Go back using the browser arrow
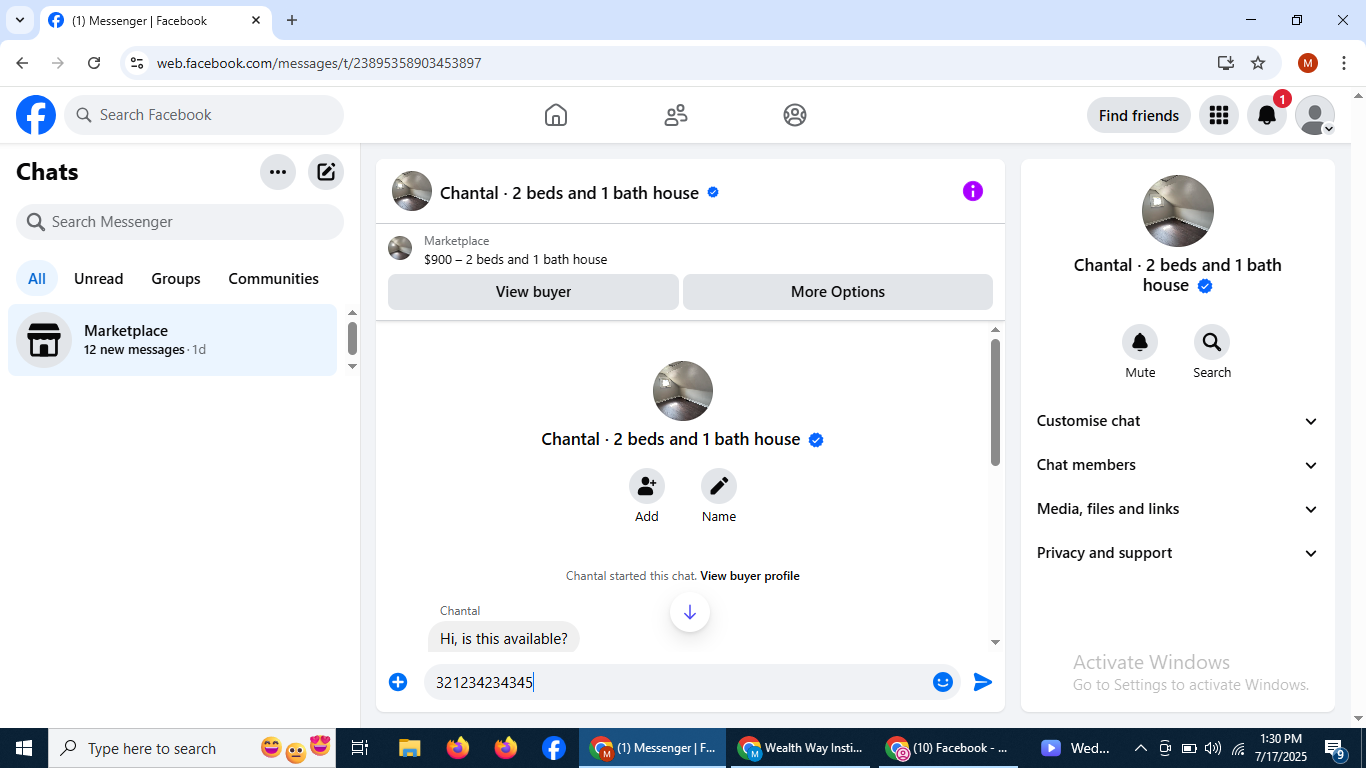The image size is (1366, 768). point(22,63)
